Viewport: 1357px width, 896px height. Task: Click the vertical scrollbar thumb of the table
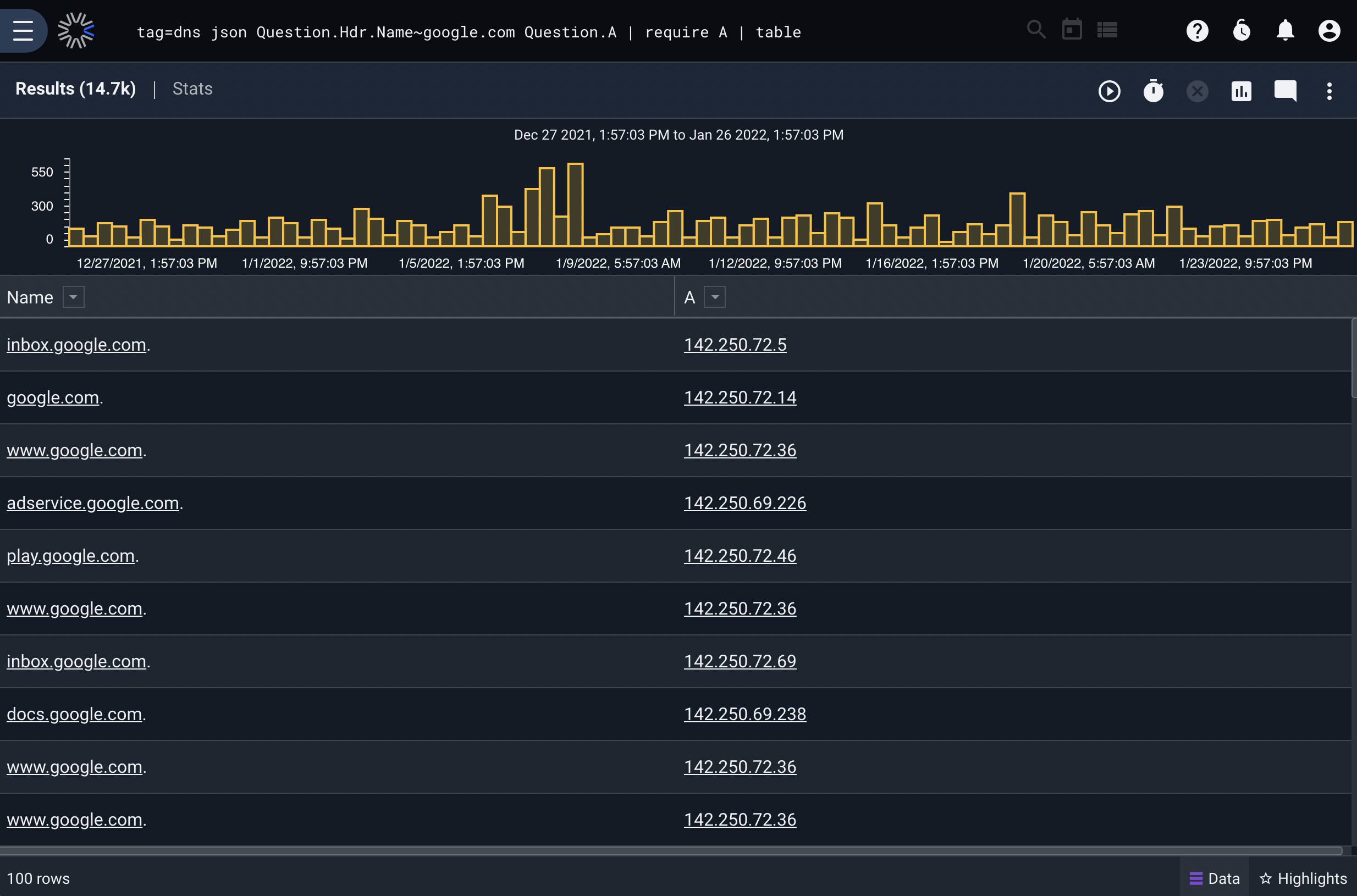click(1354, 358)
